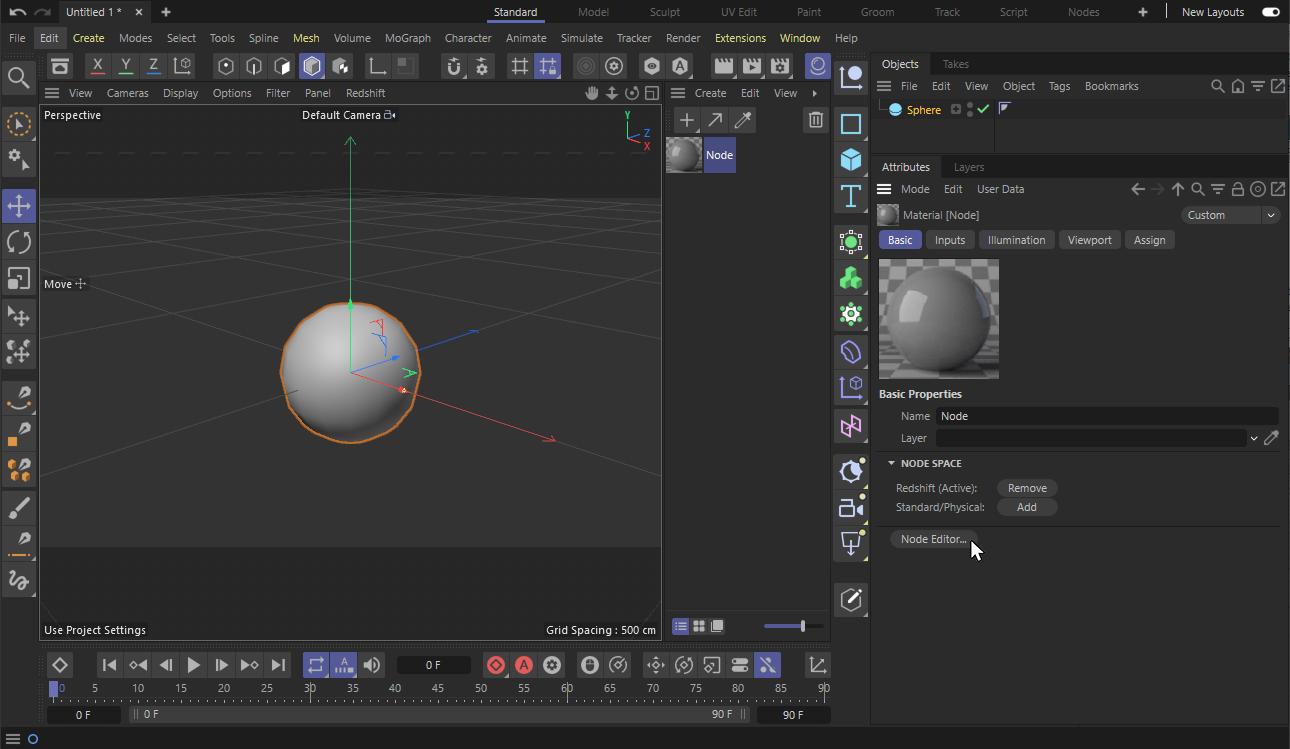Open the Custom mode dropdown
This screenshot has width=1290, height=749.
[1230, 215]
